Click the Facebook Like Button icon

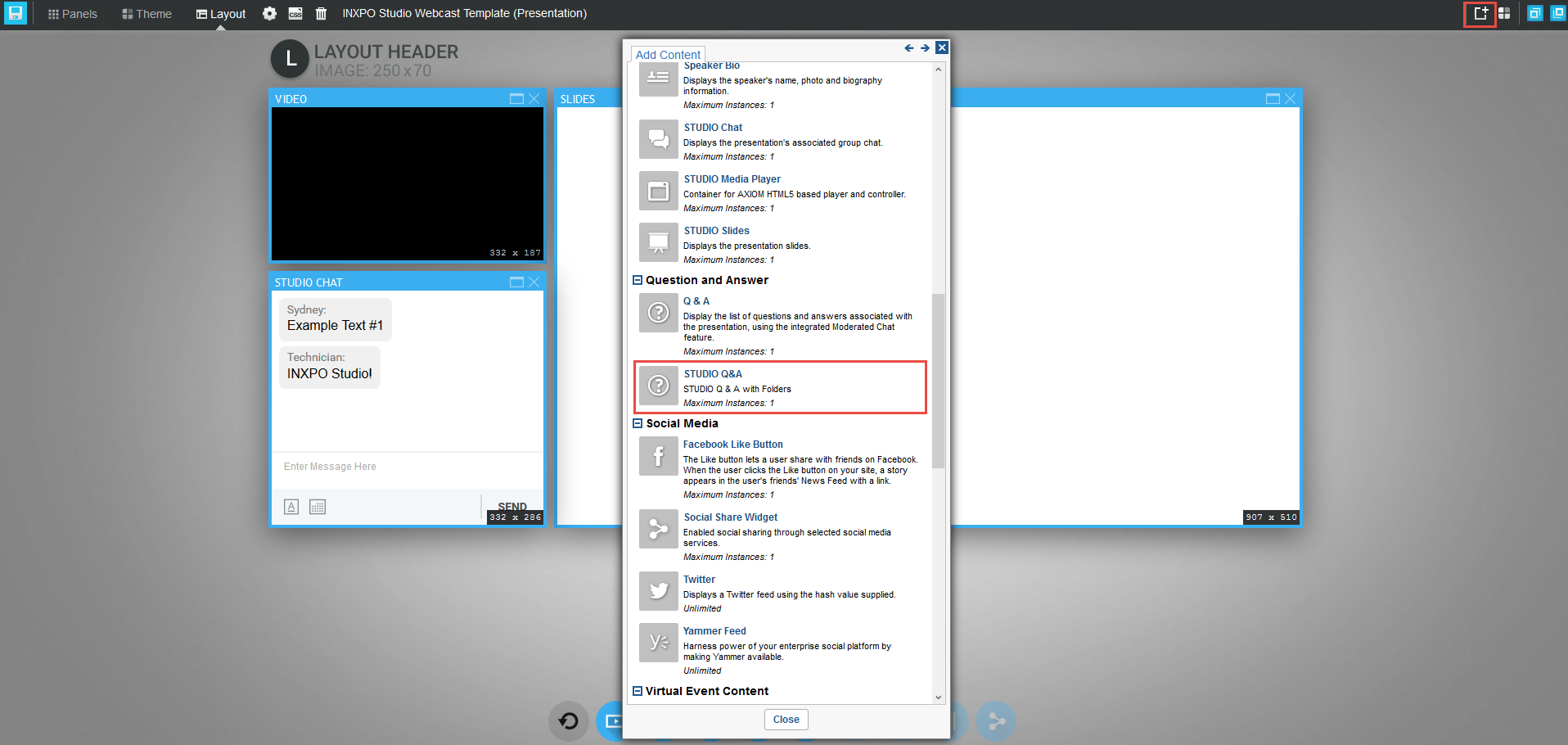pos(659,456)
